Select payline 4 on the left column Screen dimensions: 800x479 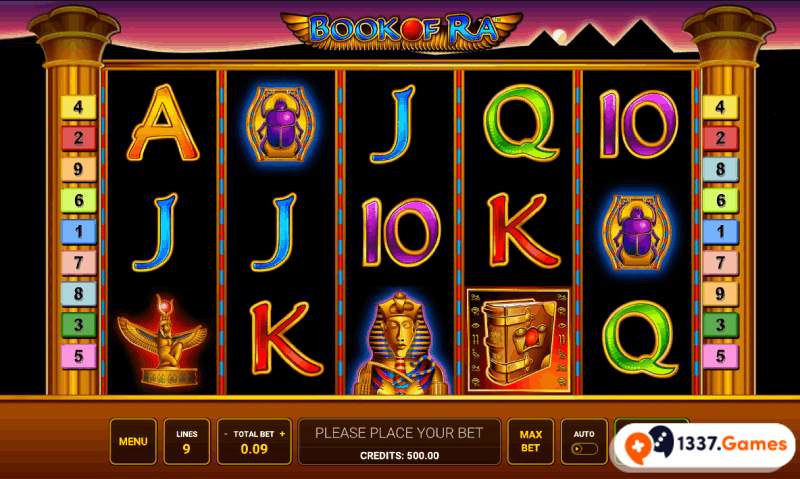pyautogui.click(x=78, y=107)
